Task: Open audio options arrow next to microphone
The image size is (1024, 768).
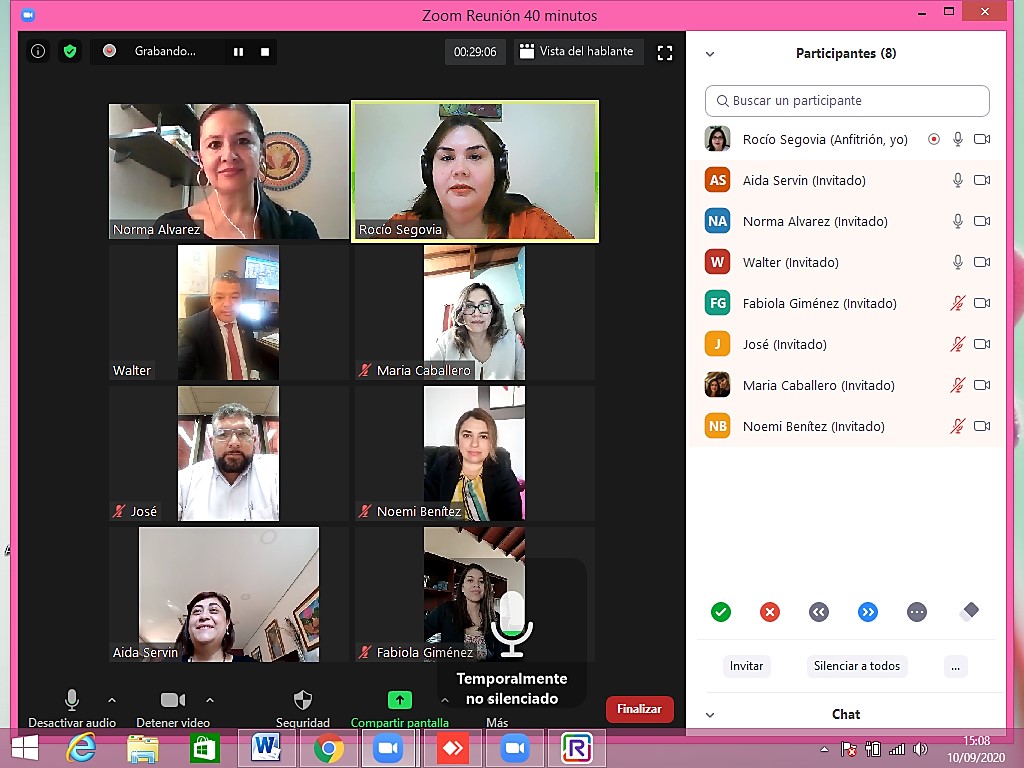Action: click(112, 700)
